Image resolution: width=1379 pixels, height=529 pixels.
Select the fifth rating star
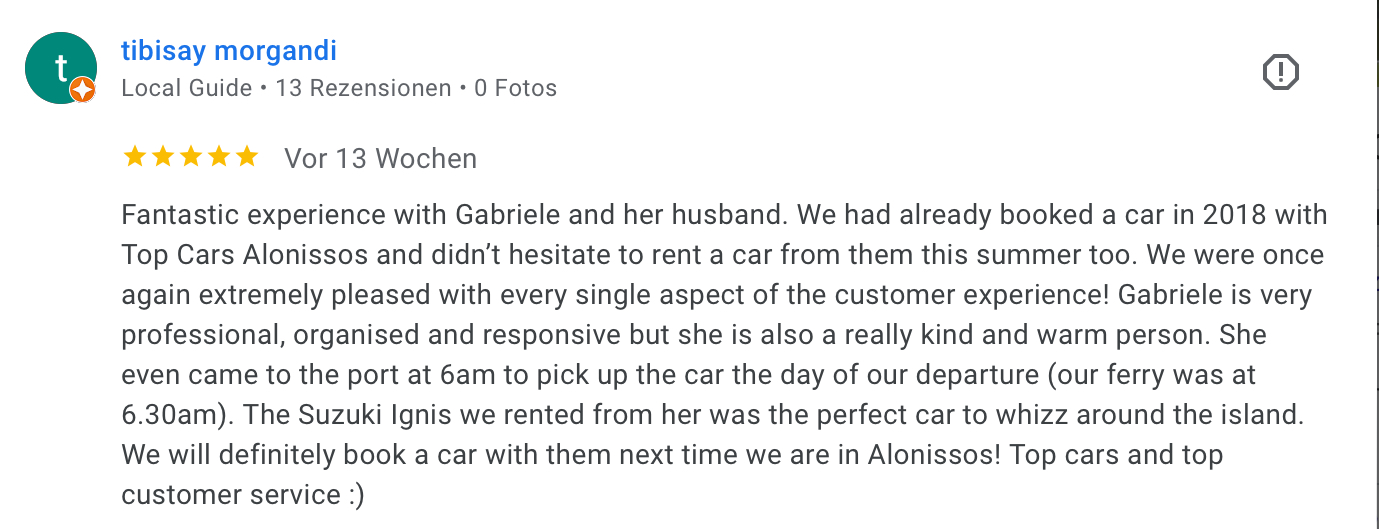pos(246,156)
